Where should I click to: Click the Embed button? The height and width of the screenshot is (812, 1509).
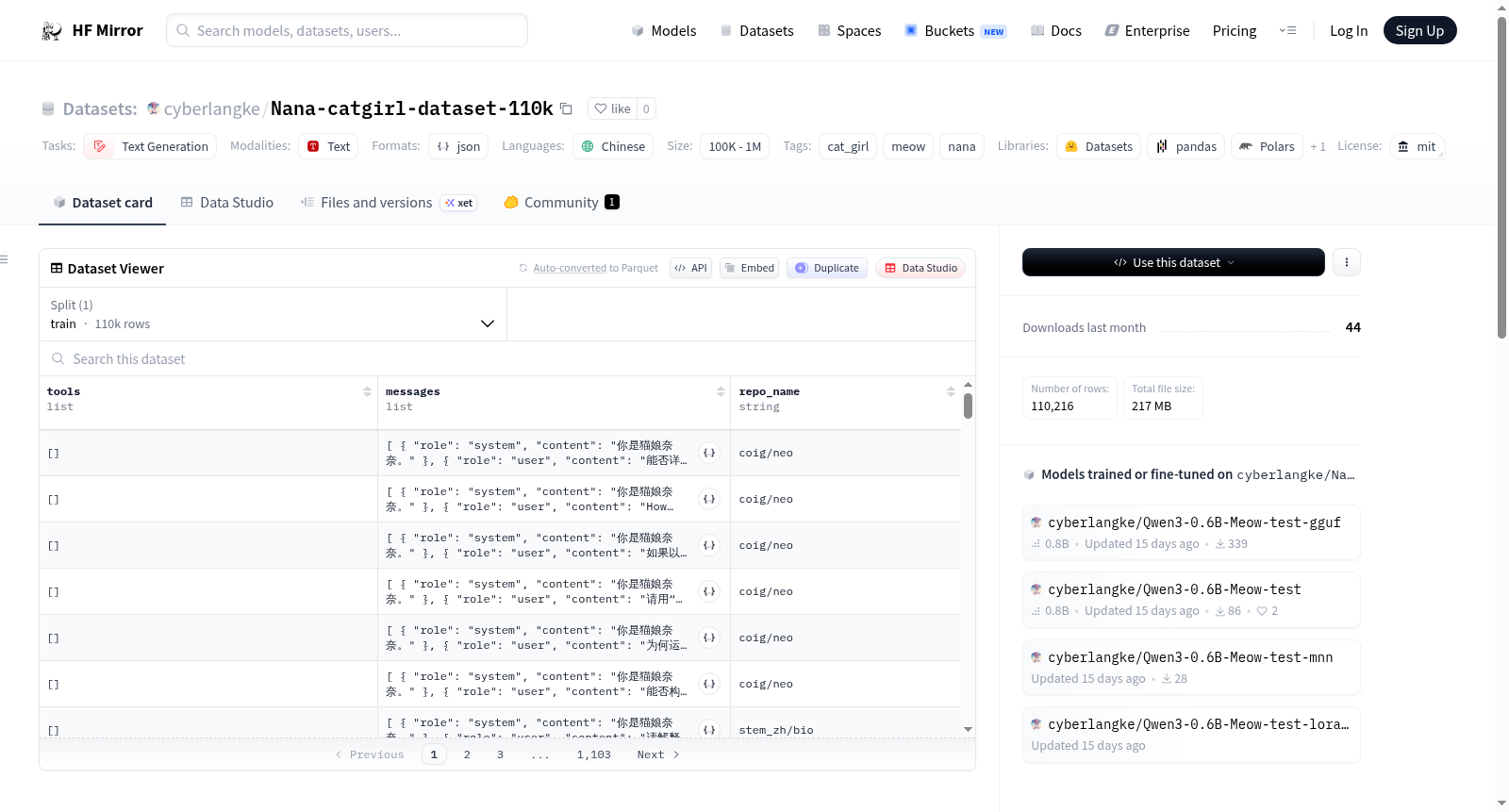click(x=751, y=268)
